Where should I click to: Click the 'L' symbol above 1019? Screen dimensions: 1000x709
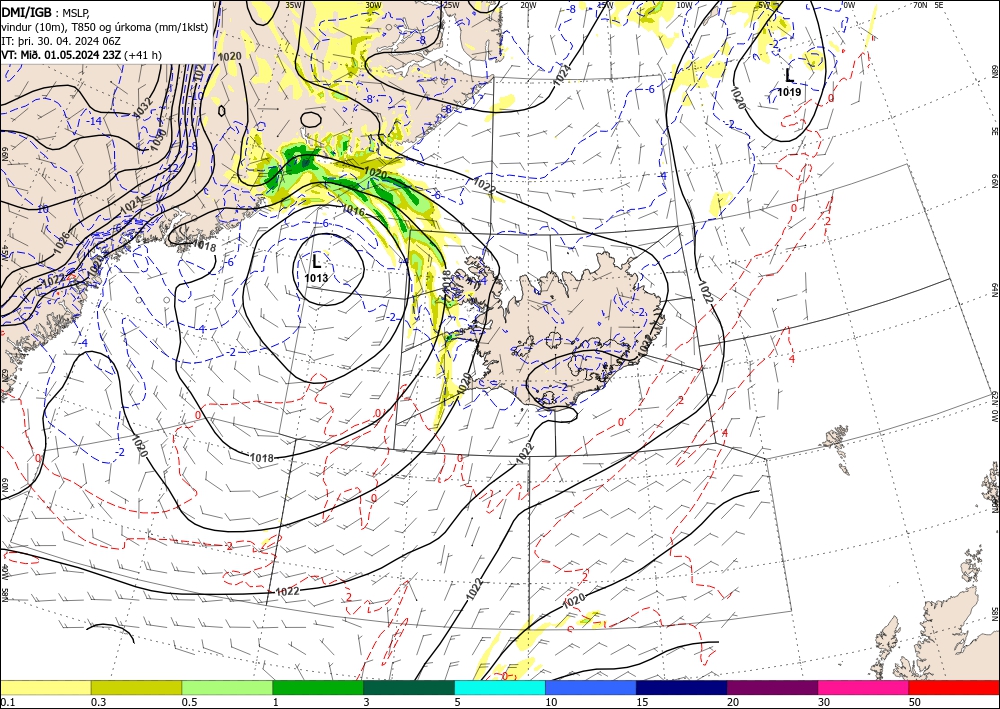point(790,76)
